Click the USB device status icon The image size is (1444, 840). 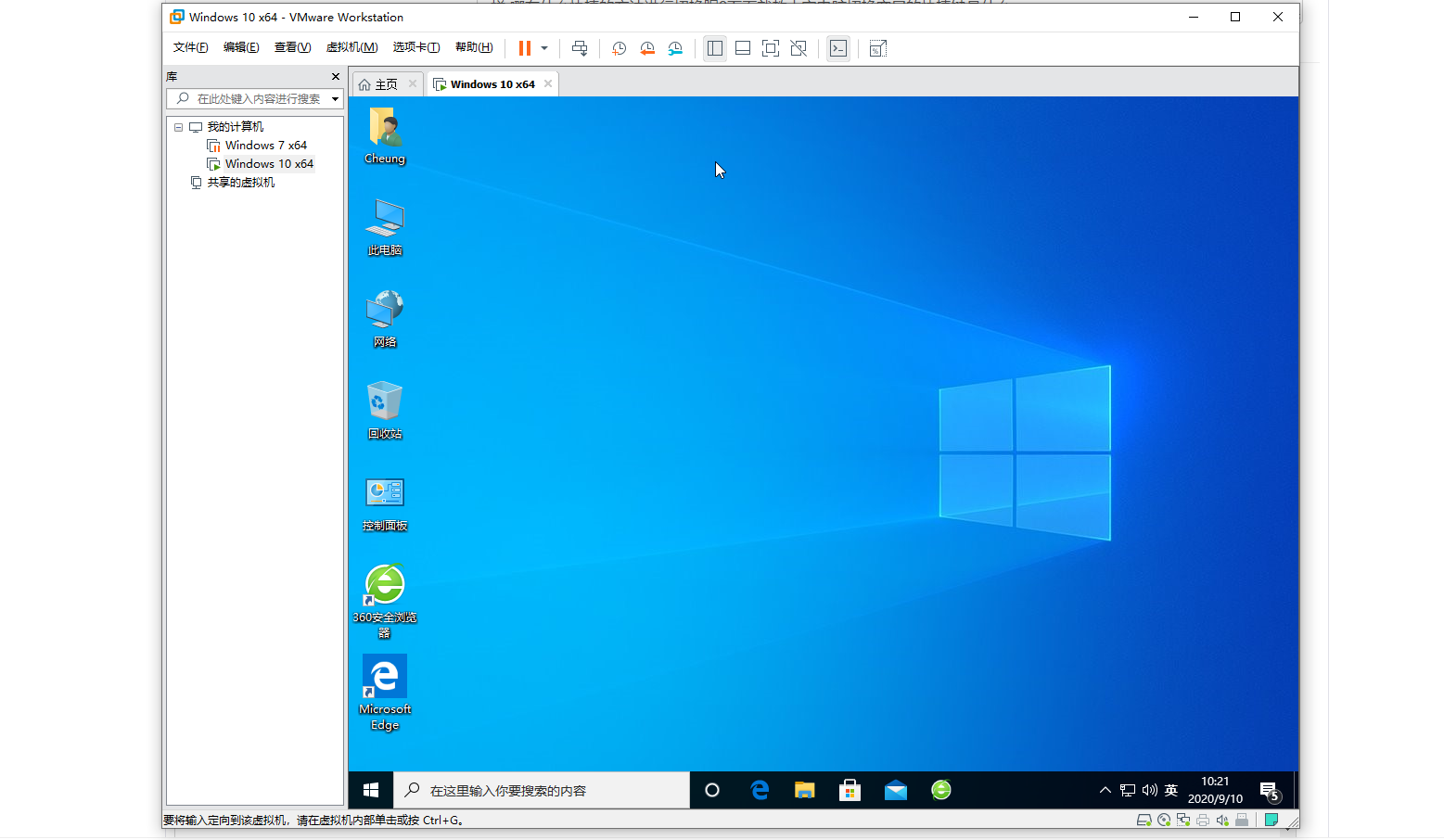(1242, 820)
